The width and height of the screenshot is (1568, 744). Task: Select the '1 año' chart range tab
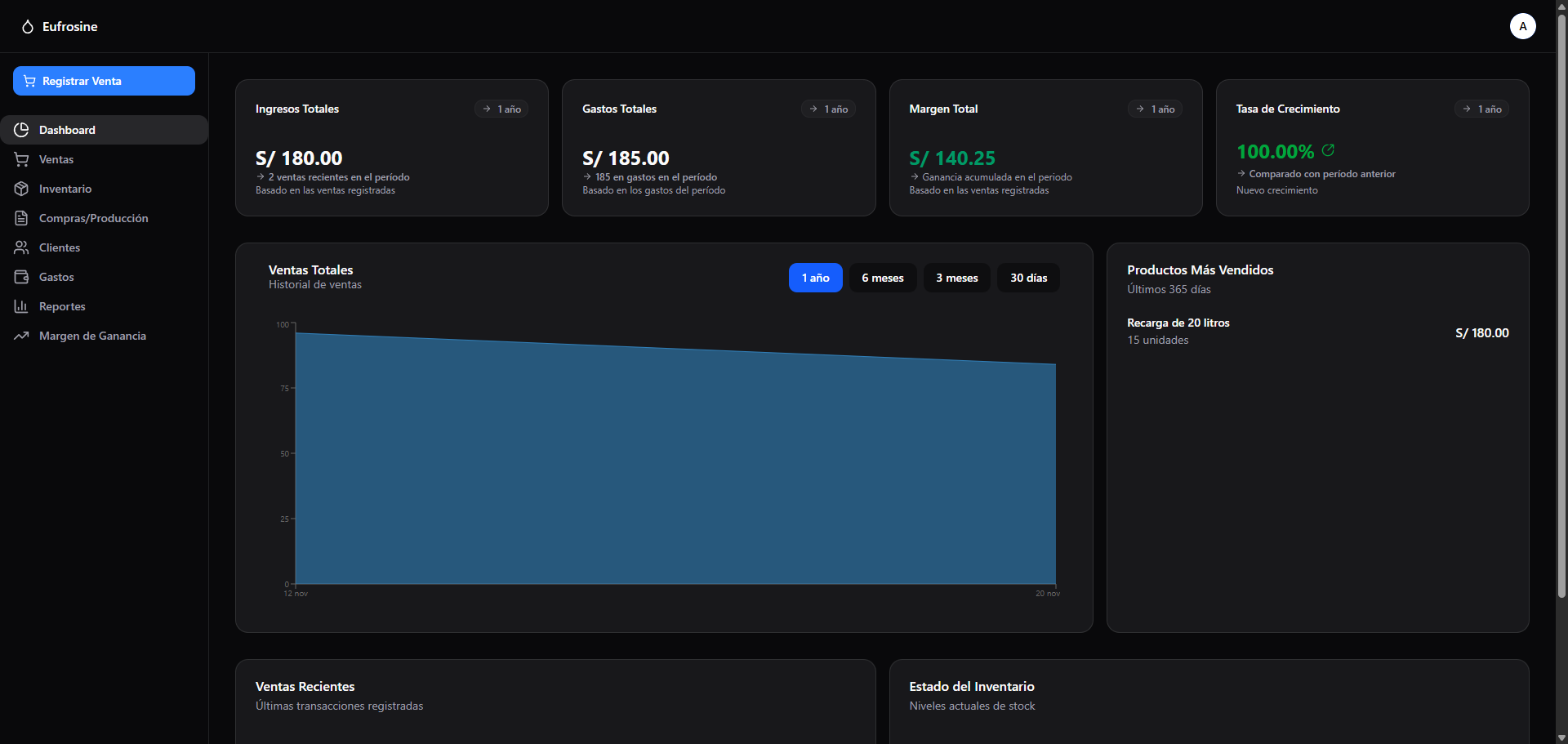coord(815,278)
